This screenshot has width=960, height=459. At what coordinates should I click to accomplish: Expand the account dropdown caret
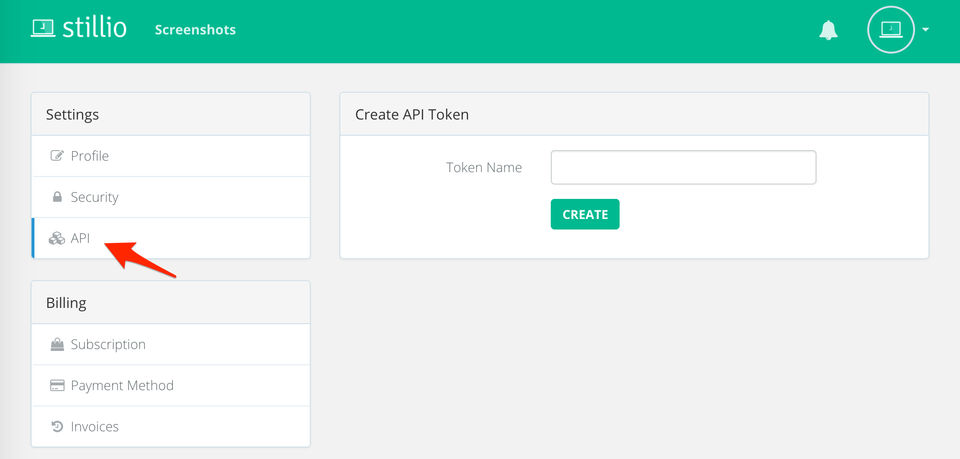[926, 30]
